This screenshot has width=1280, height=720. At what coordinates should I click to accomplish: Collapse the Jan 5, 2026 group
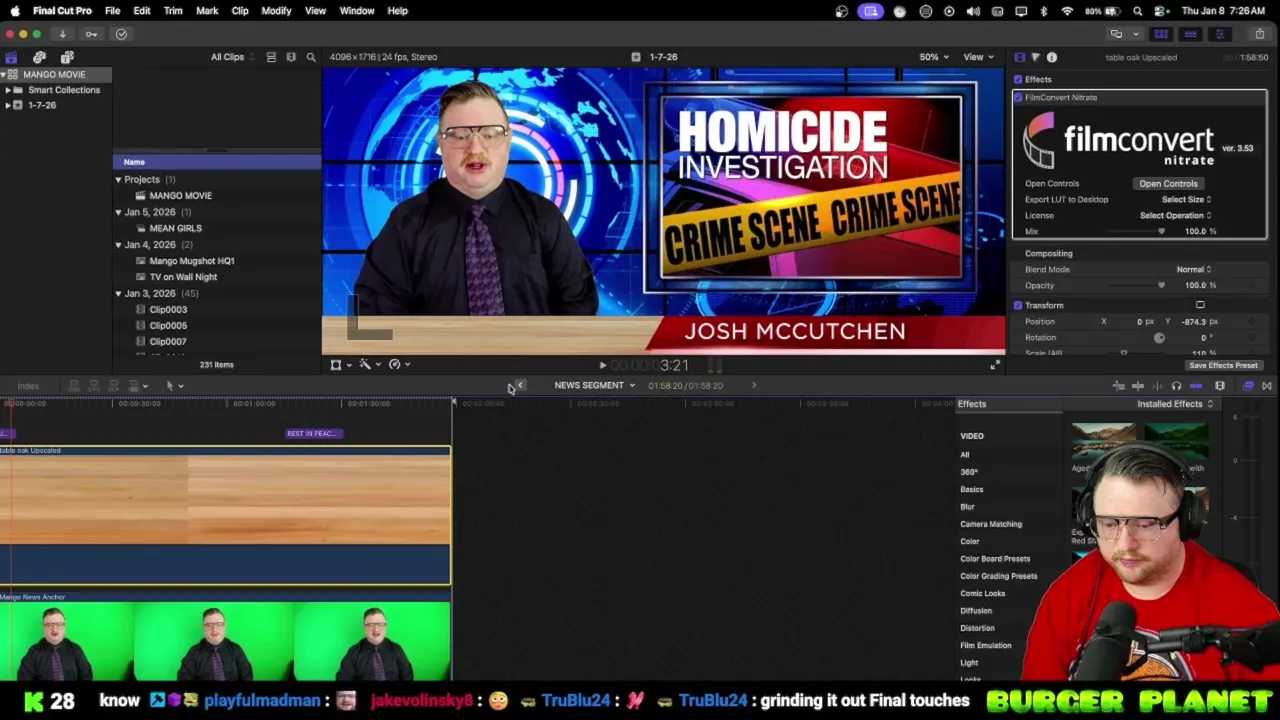click(118, 212)
